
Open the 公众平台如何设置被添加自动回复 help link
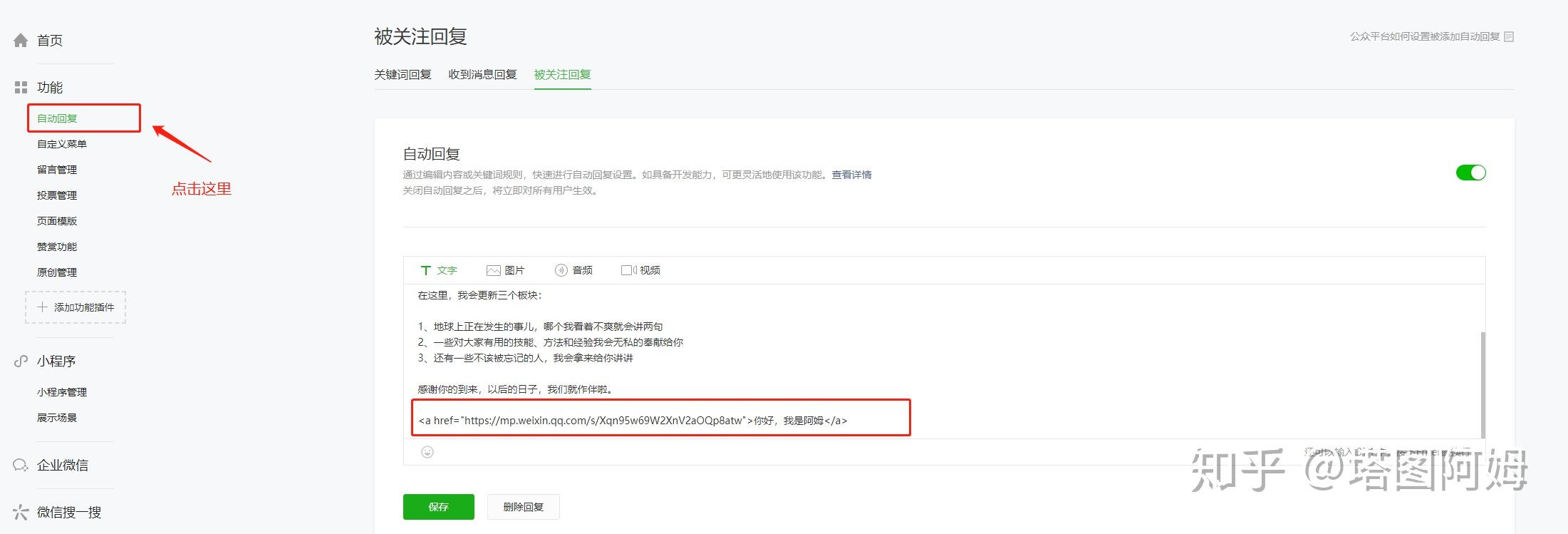1425,36
